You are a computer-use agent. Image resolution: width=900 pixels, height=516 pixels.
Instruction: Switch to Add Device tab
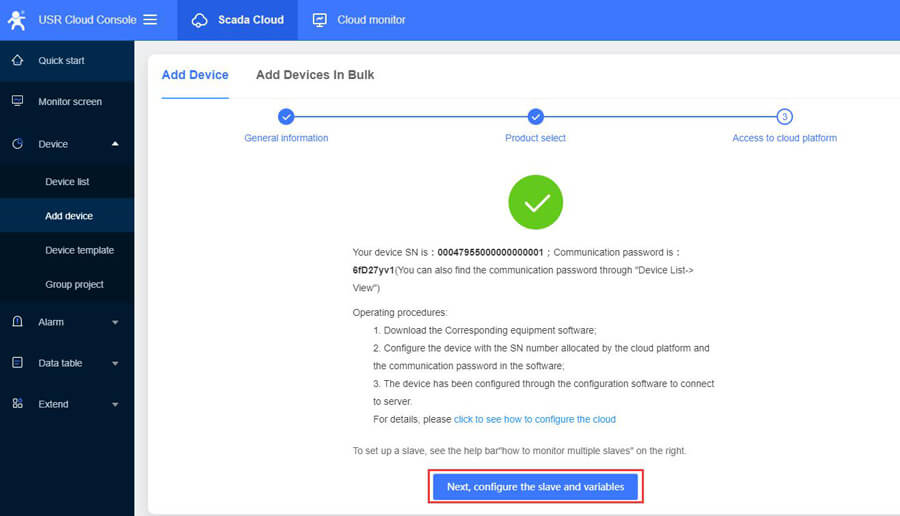pyautogui.click(x=195, y=75)
